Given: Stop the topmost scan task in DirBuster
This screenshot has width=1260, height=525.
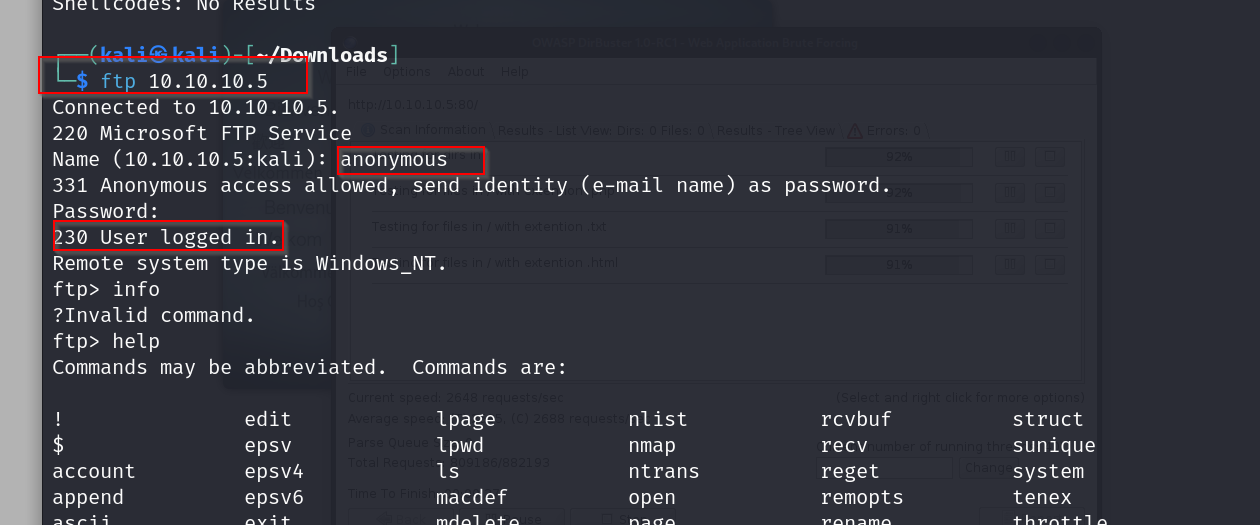Looking at the screenshot, I should [x=1048, y=157].
